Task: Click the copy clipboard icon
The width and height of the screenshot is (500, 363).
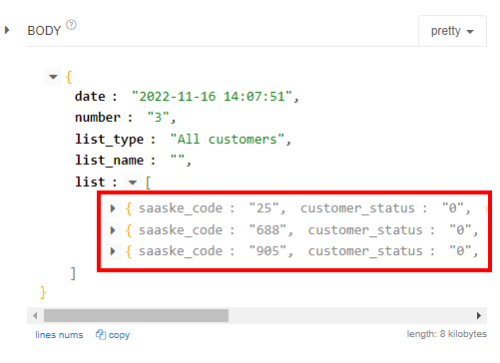Action: point(101,334)
